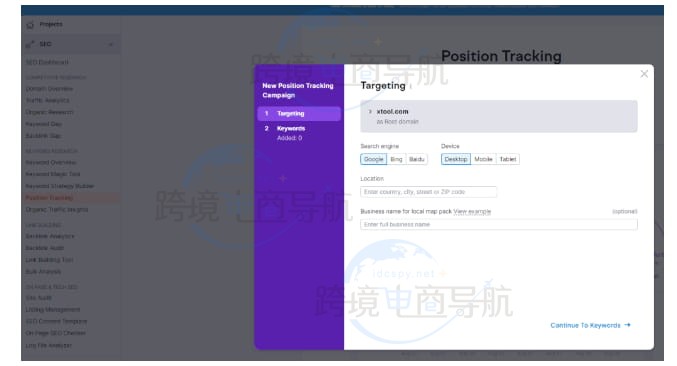The image size is (677, 366).
Task: Focus the Location input field
Action: [x=428, y=192]
